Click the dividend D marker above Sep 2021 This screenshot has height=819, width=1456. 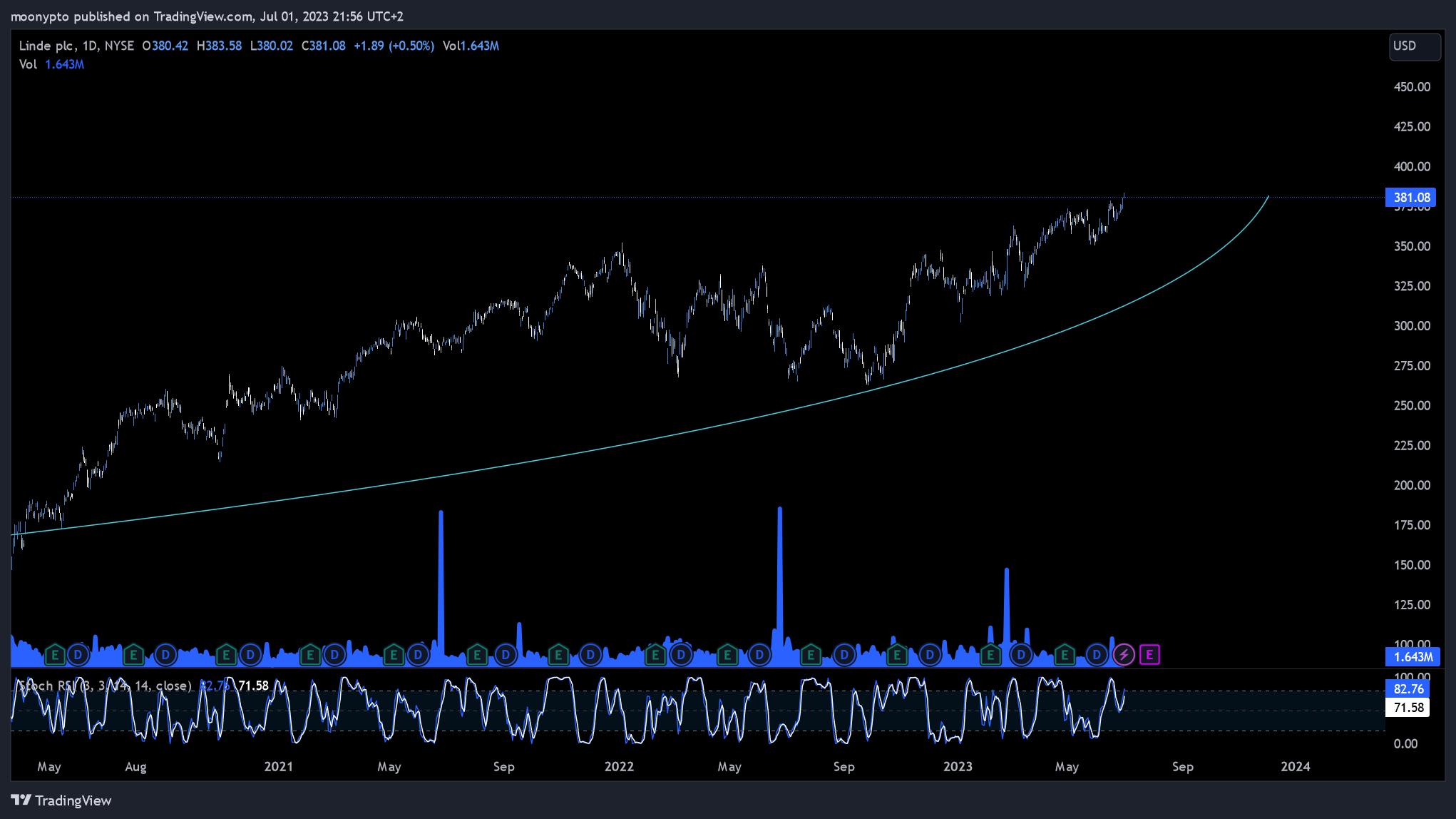click(506, 654)
